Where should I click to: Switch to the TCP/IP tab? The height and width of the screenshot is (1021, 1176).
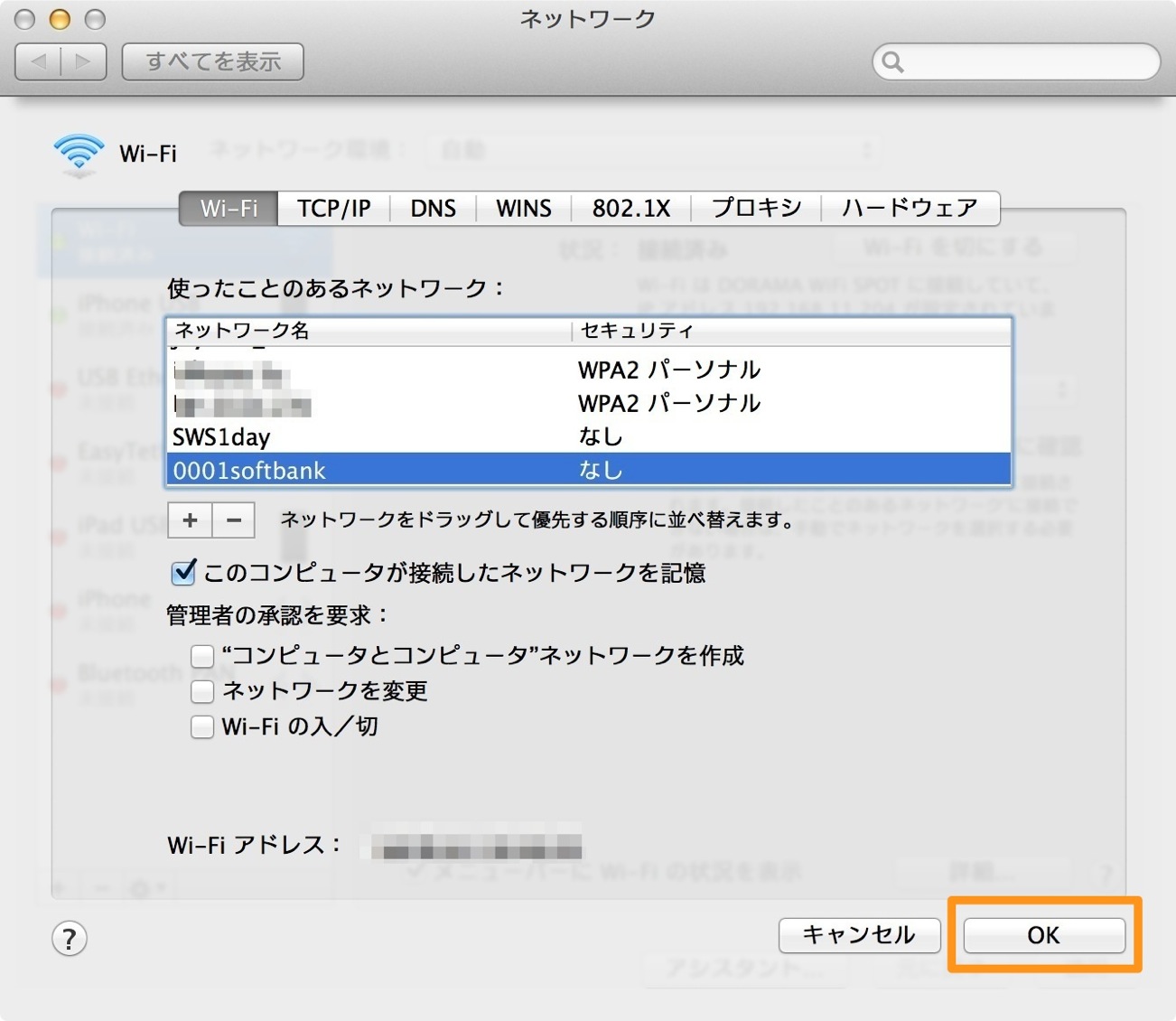click(x=334, y=209)
